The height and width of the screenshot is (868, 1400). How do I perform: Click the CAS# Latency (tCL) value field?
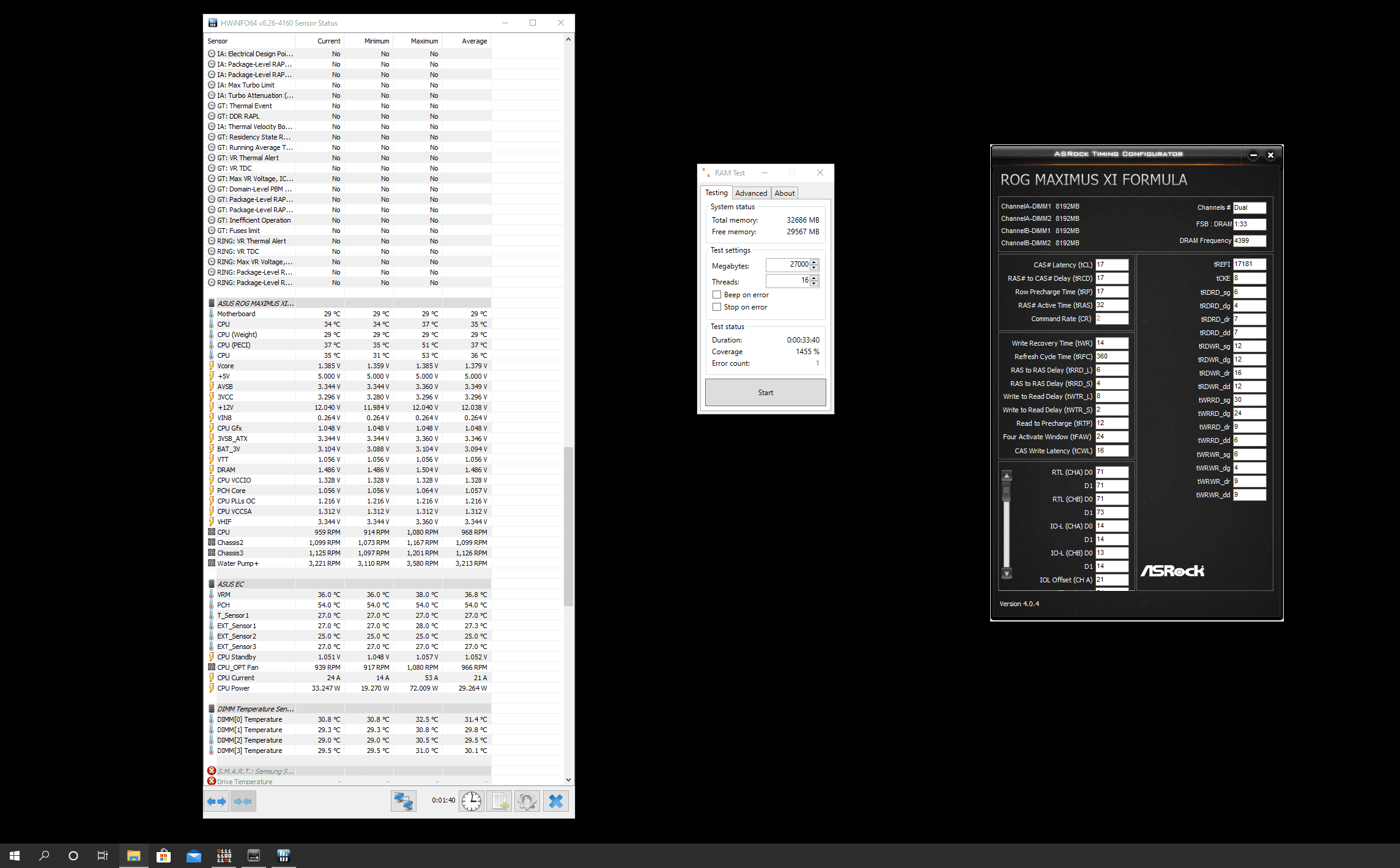pos(1112,265)
